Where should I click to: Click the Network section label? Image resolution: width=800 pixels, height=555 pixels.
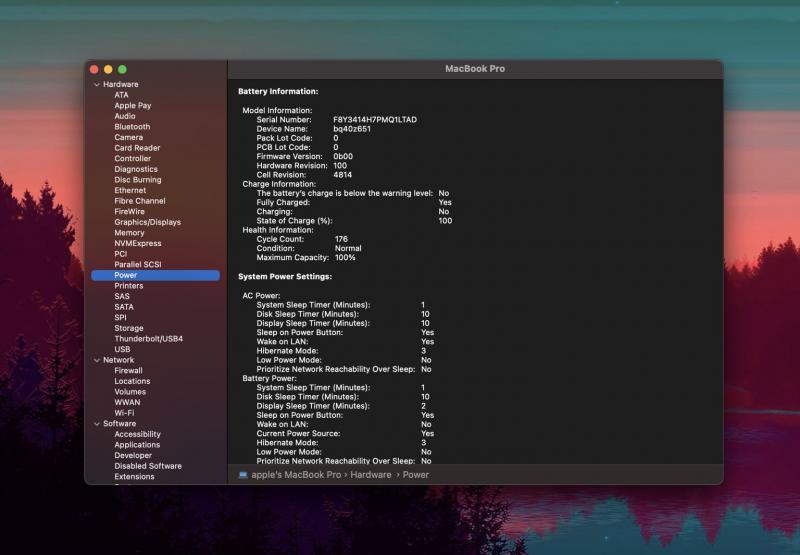[118, 360]
